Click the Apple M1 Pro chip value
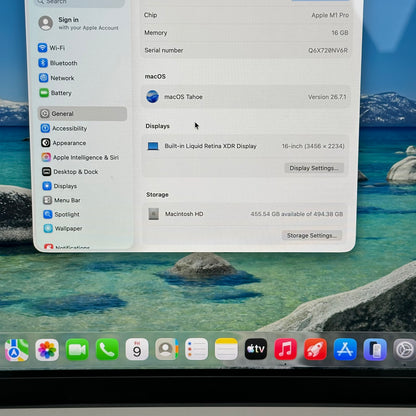Viewport: 416px width, 416px height. click(x=330, y=15)
